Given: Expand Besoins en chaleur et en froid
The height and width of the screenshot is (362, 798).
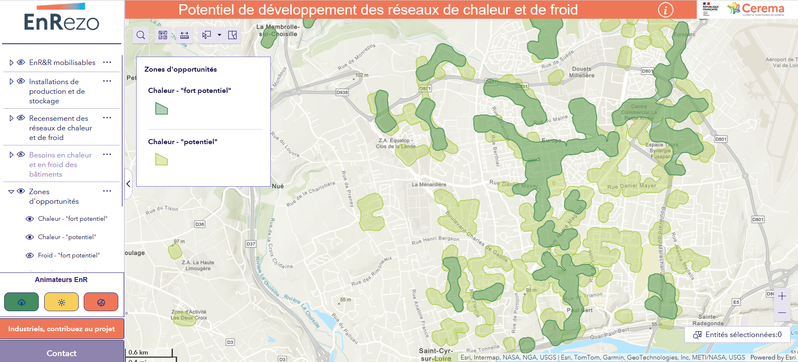Looking at the screenshot, I should pyautogui.click(x=11, y=154).
